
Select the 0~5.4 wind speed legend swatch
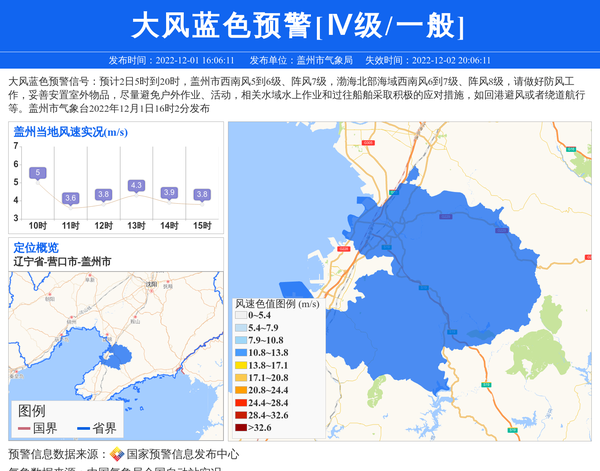pos(240,316)
